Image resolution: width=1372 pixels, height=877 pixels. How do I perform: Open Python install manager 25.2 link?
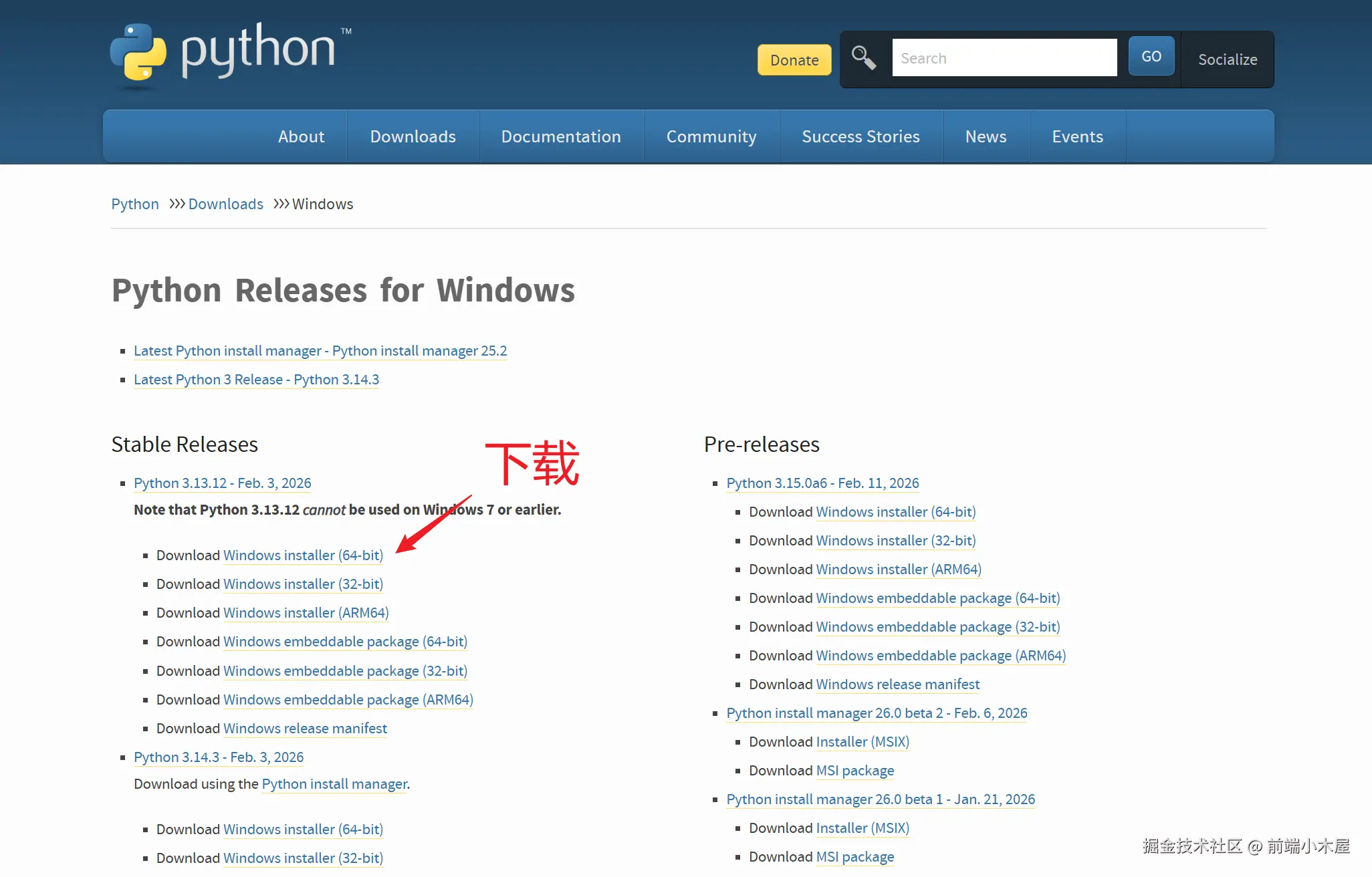tap(320, 351)
